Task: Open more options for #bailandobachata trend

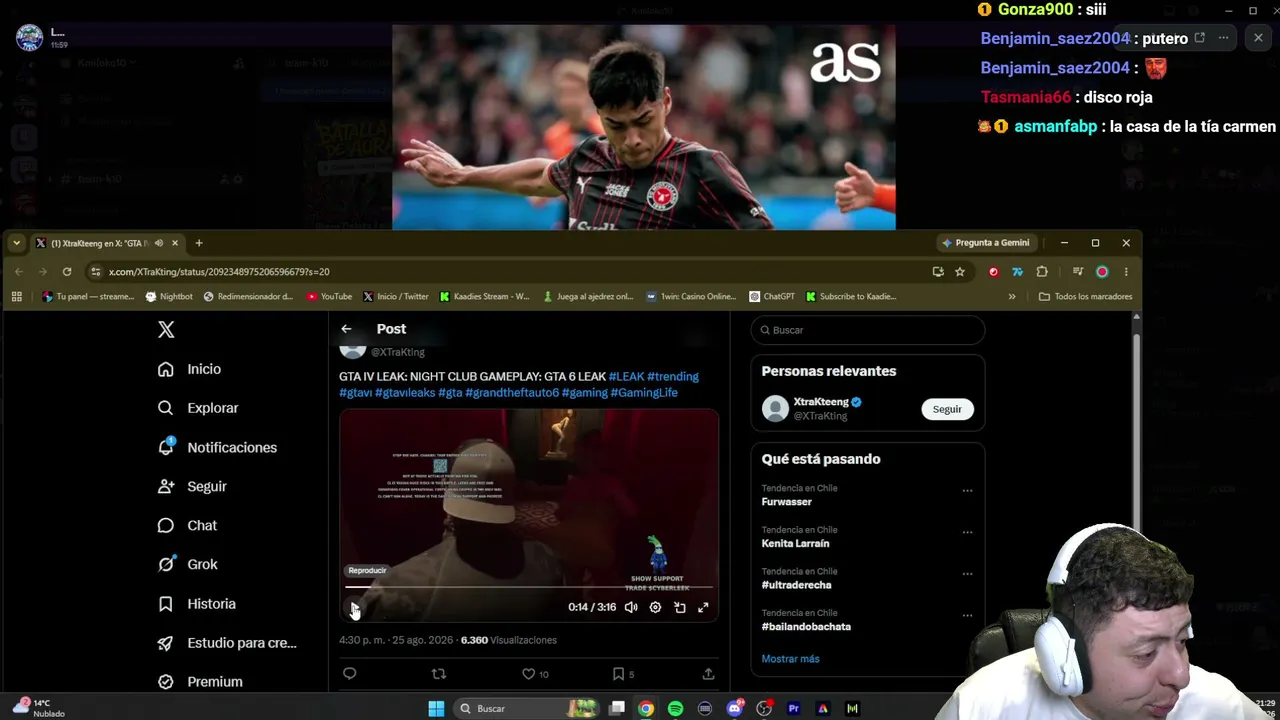Action: [x=967, y=616]
